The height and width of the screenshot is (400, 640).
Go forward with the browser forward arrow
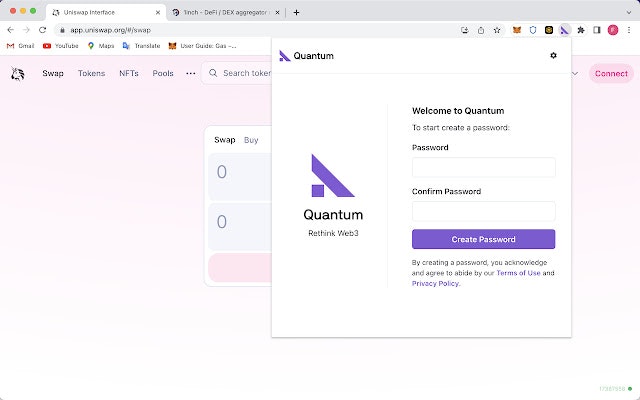pyautogui.click(x=26, y=30)
